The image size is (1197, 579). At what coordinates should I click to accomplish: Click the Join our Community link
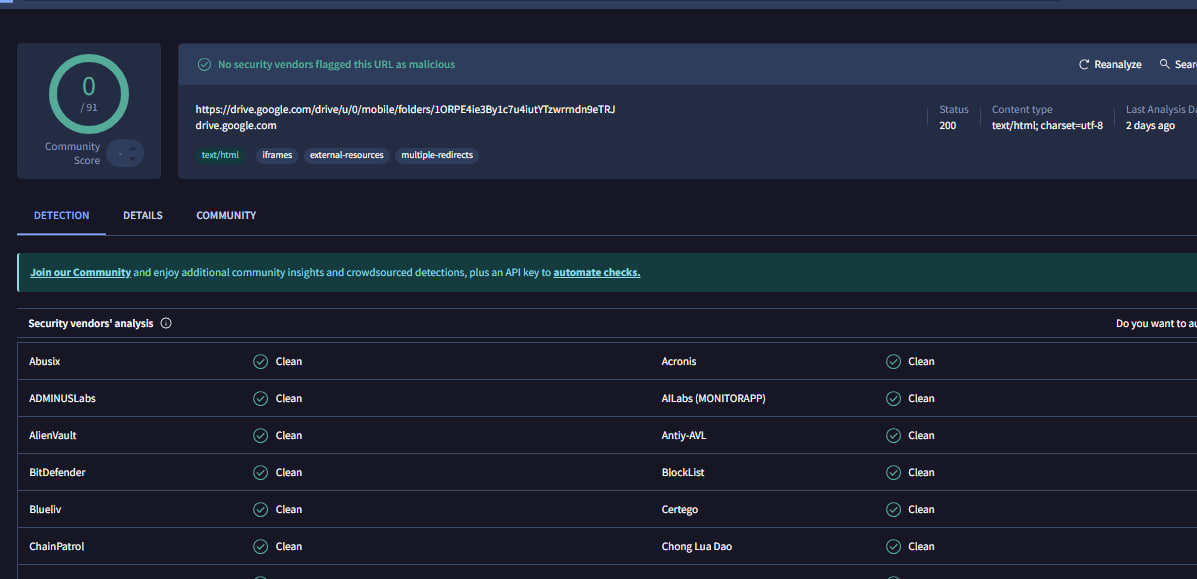click(x=80, y=271)
